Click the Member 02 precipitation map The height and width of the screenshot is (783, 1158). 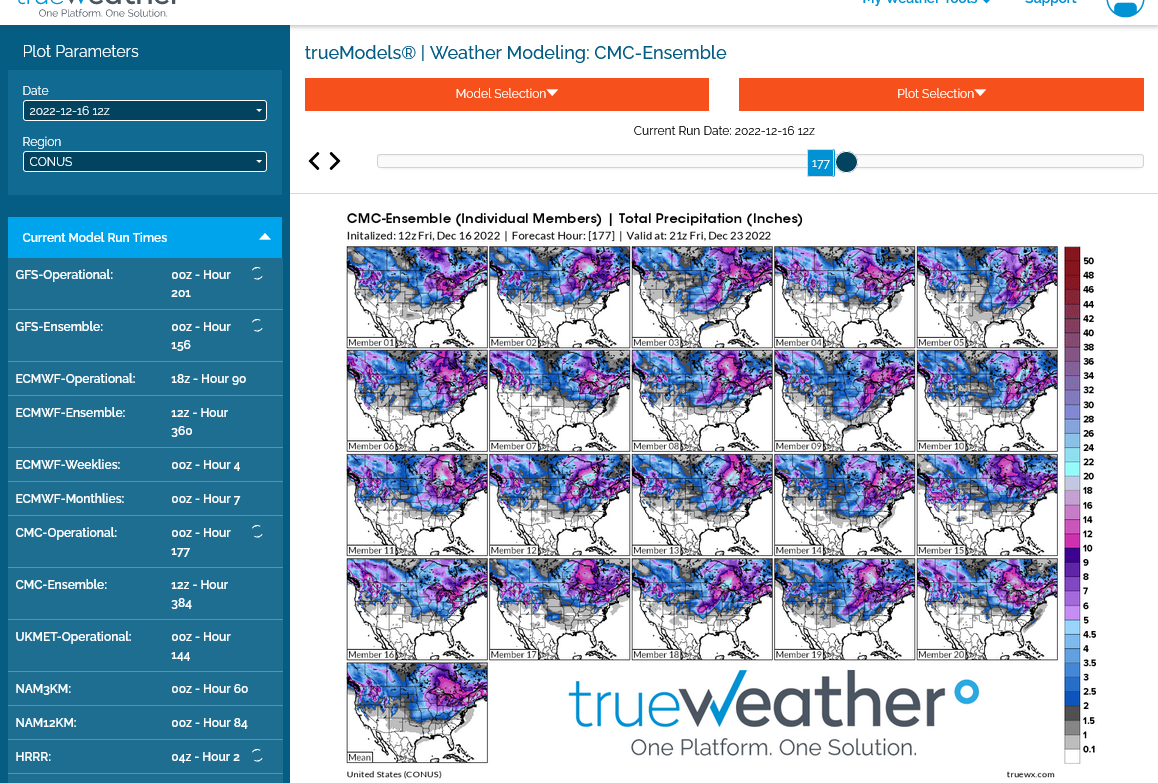(x=560, y=297)
